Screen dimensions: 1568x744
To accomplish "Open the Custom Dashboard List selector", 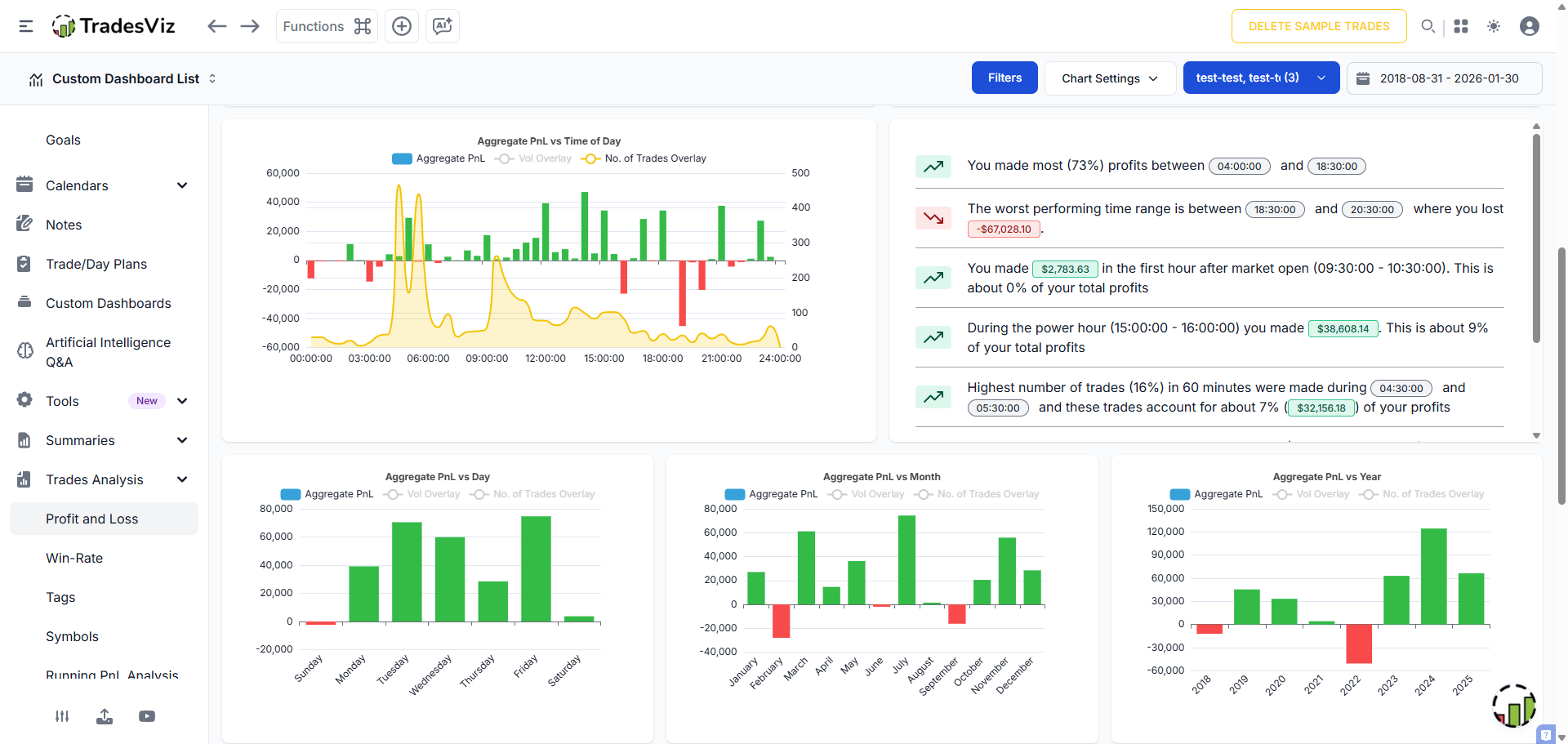I will tap(123, 78).
